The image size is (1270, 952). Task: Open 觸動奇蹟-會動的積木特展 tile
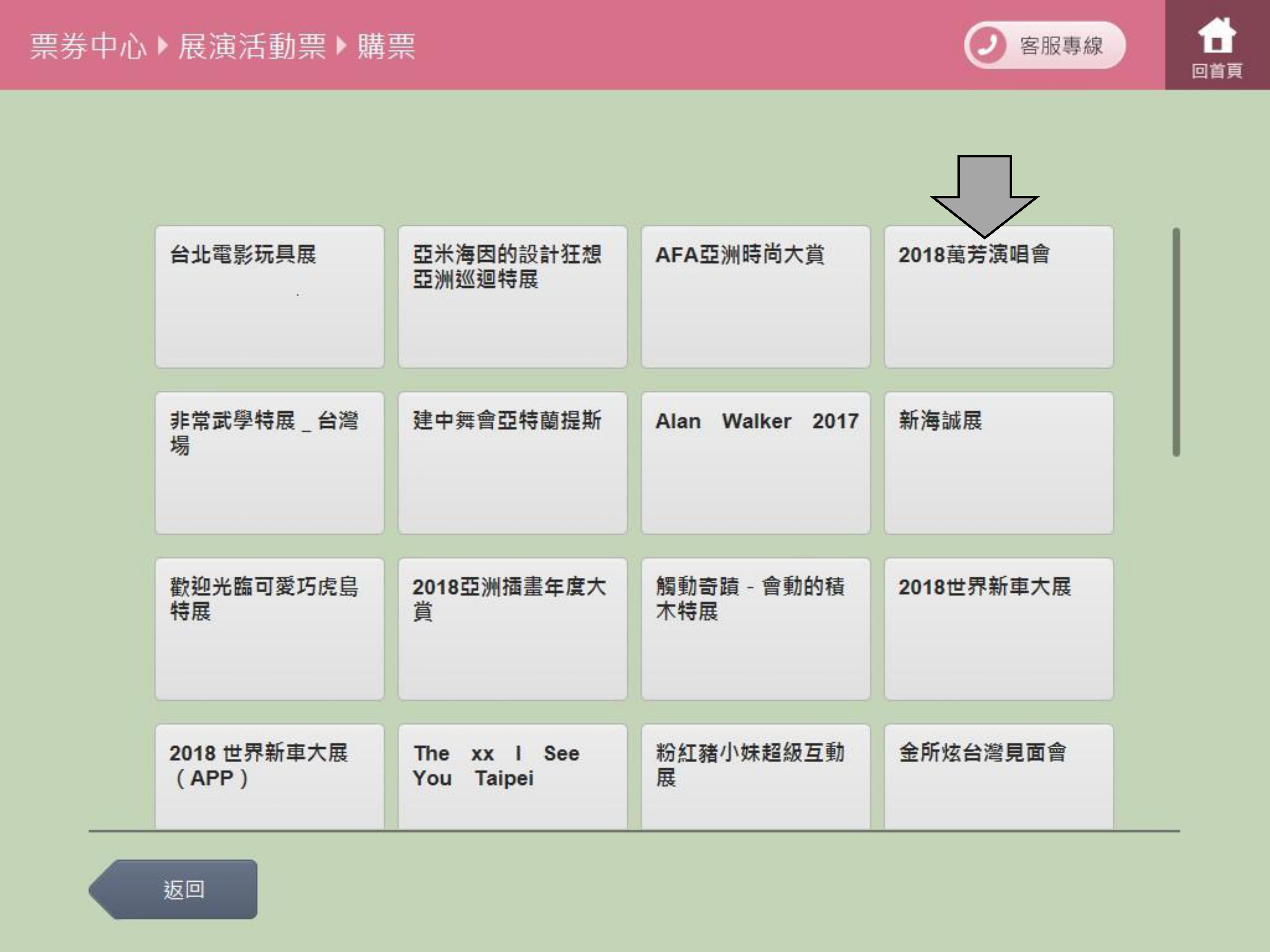coord(755,628)
